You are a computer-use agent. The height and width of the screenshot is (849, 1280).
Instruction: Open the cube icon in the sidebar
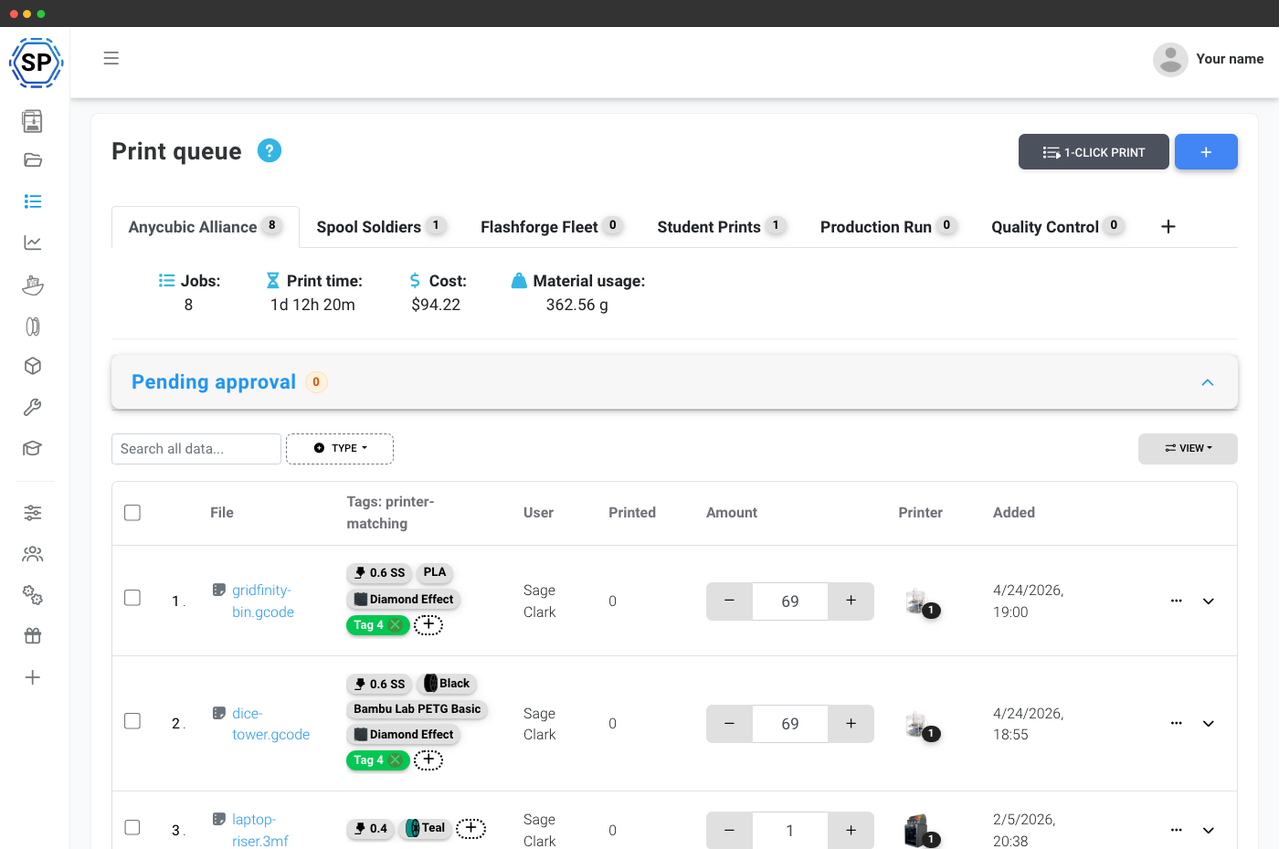click(x=33, y=366)
